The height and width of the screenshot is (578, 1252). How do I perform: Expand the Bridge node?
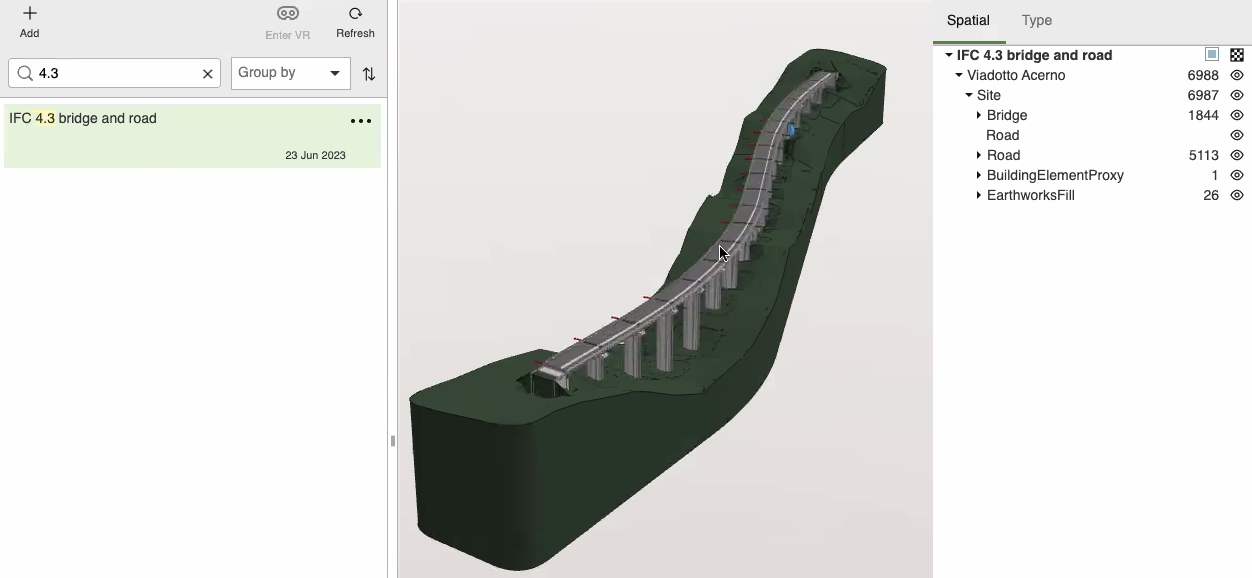(979, 116)
